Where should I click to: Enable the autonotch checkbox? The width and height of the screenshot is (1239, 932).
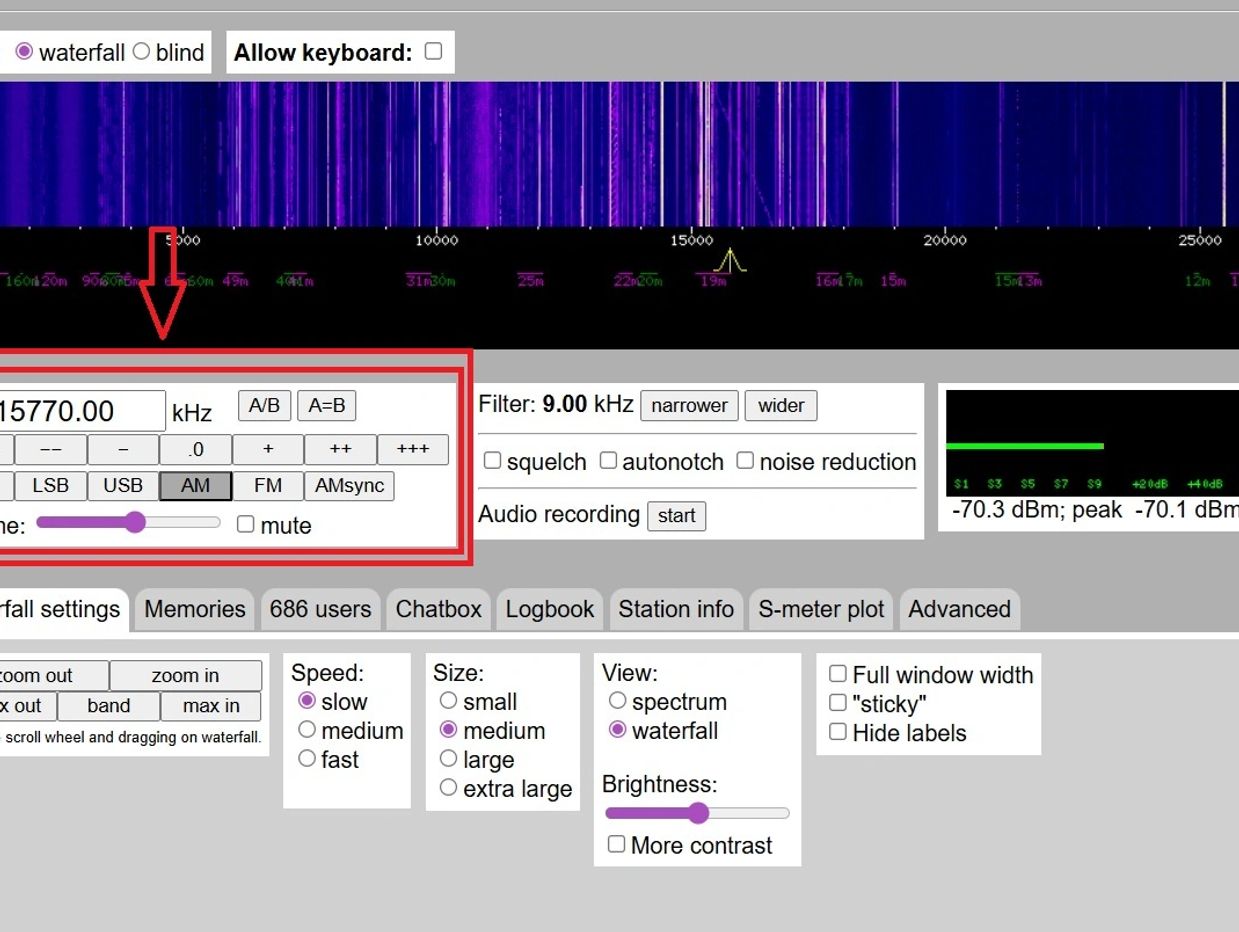pos(608,461)
